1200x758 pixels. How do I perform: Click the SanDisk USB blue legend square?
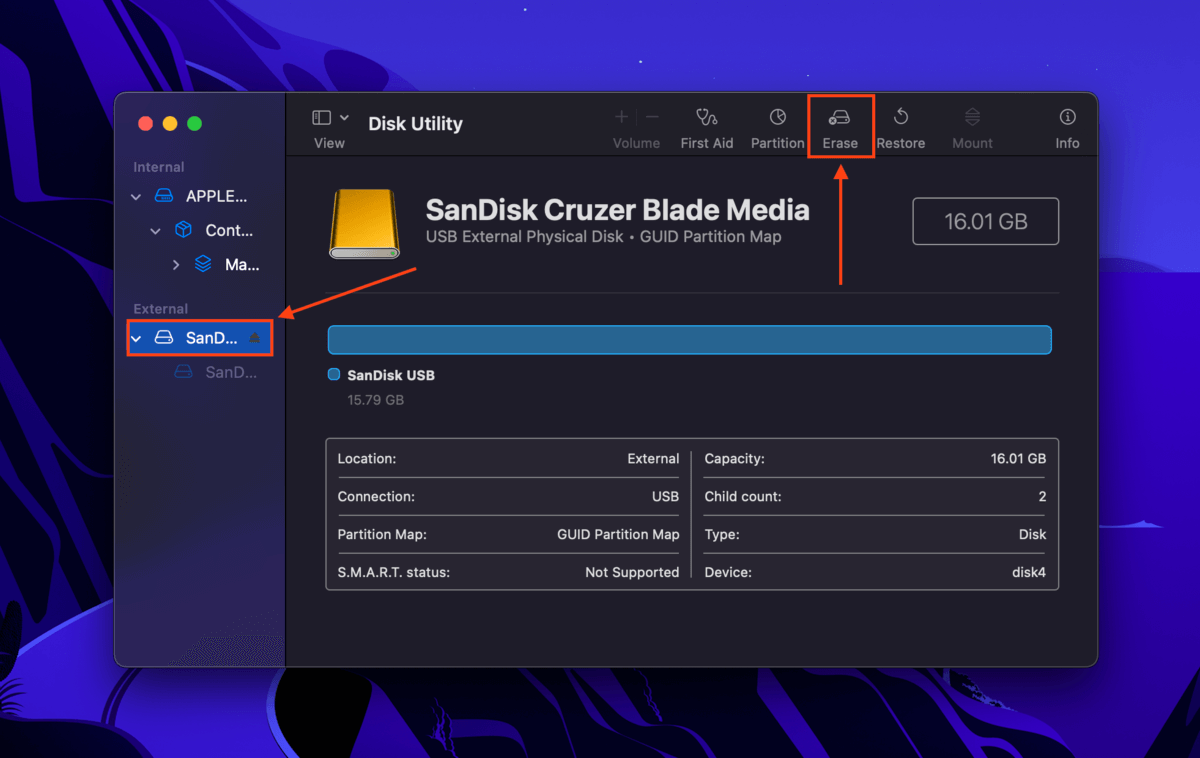click(334, 375)
